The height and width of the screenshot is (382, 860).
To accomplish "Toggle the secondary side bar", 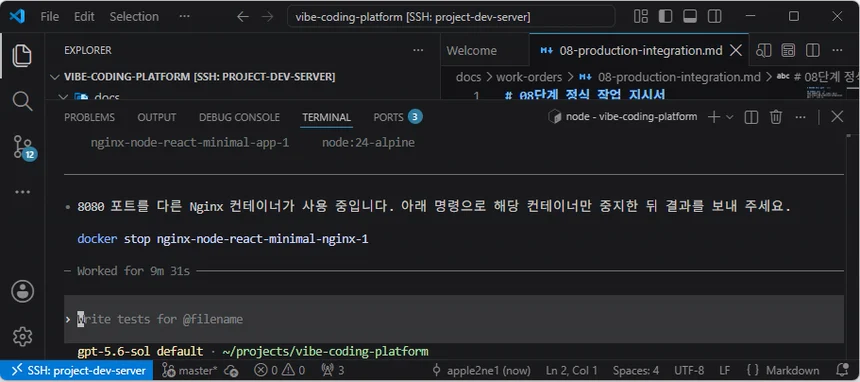I will [x=714, y=16].
